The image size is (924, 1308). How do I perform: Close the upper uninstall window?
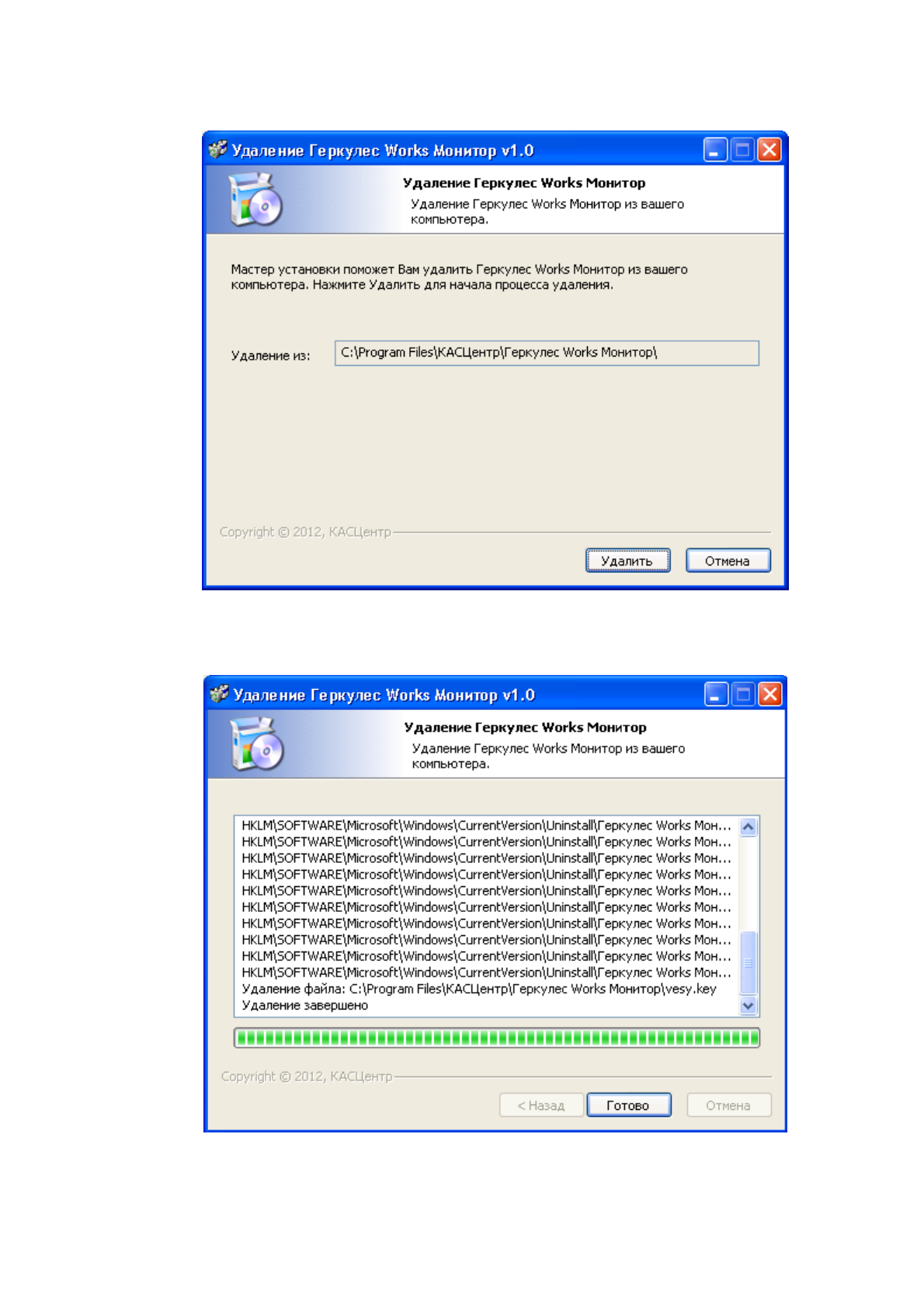[769, 150]
